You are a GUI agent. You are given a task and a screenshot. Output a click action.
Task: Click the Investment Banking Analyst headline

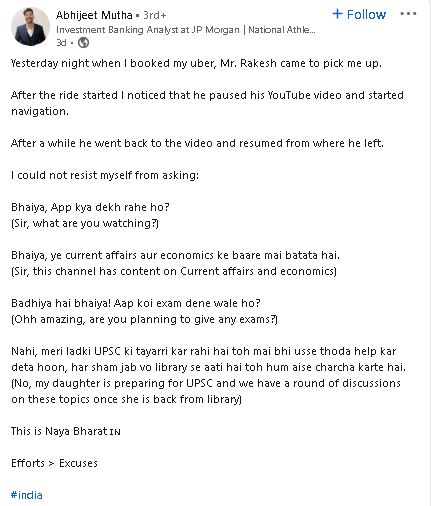pos(186,30)
